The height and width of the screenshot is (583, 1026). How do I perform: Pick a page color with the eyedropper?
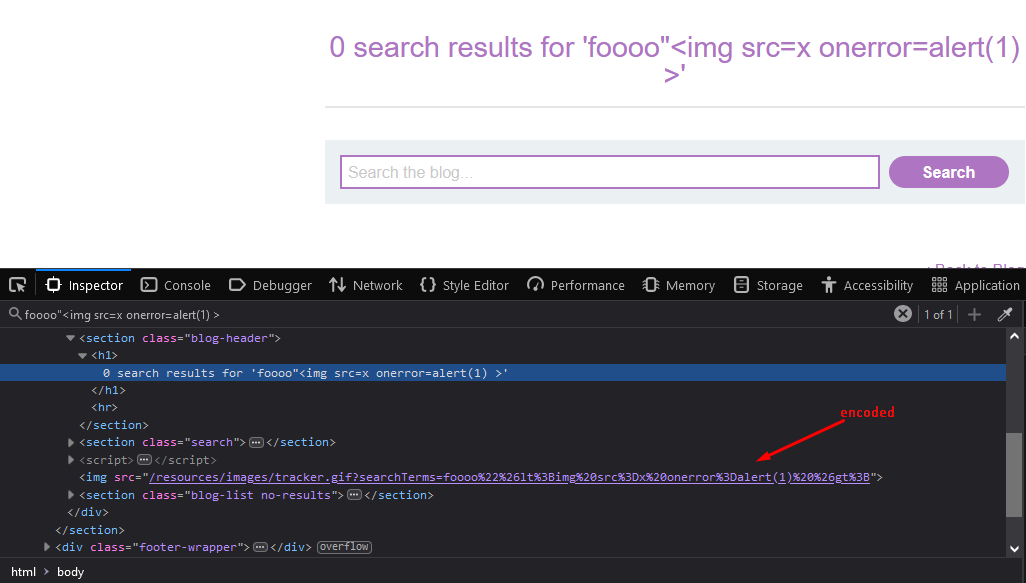[x=1006, y=314]
